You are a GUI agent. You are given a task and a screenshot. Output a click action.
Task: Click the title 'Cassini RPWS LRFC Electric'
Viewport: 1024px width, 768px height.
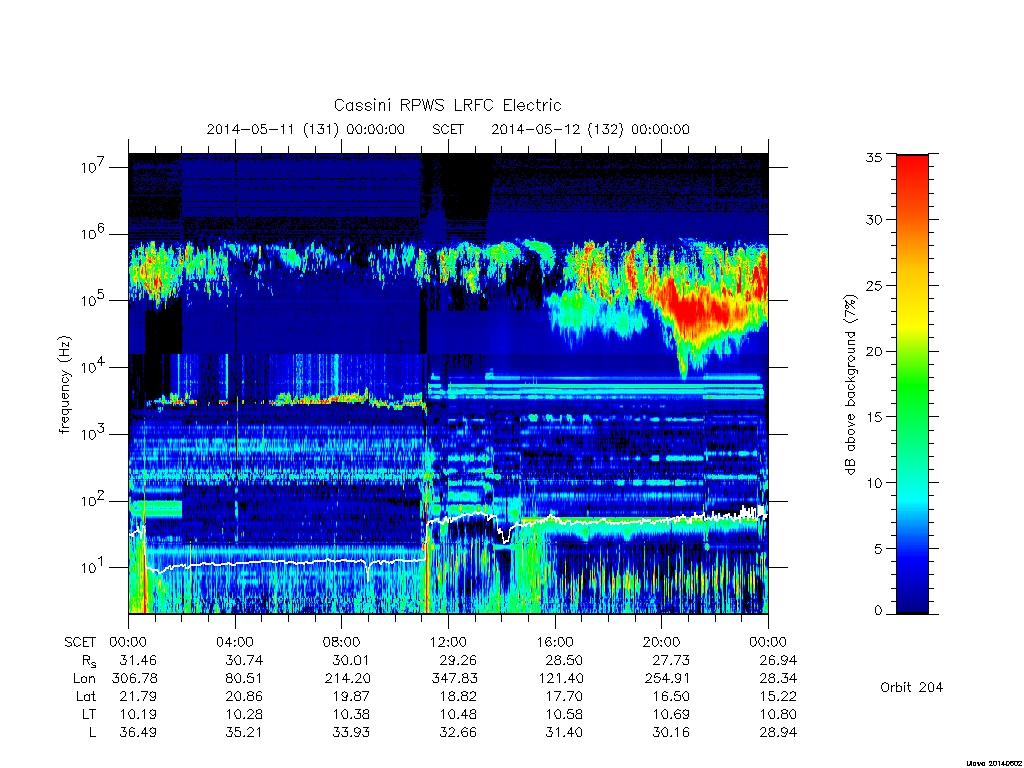pyautogui.click(x=447, y=105)
